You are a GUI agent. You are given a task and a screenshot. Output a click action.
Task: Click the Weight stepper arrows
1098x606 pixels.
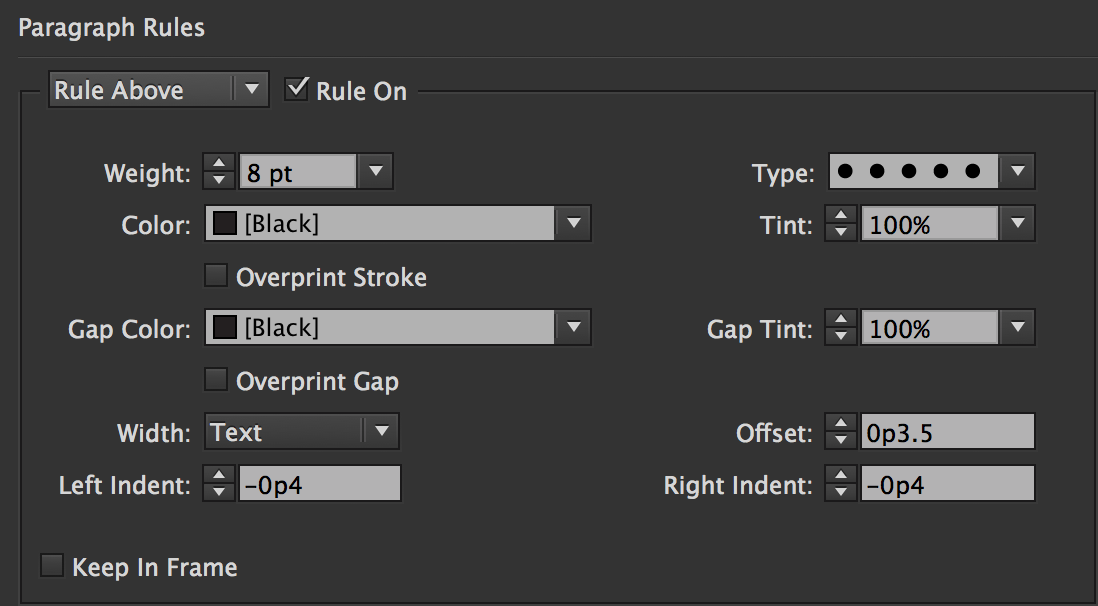[x=218, y=172]
